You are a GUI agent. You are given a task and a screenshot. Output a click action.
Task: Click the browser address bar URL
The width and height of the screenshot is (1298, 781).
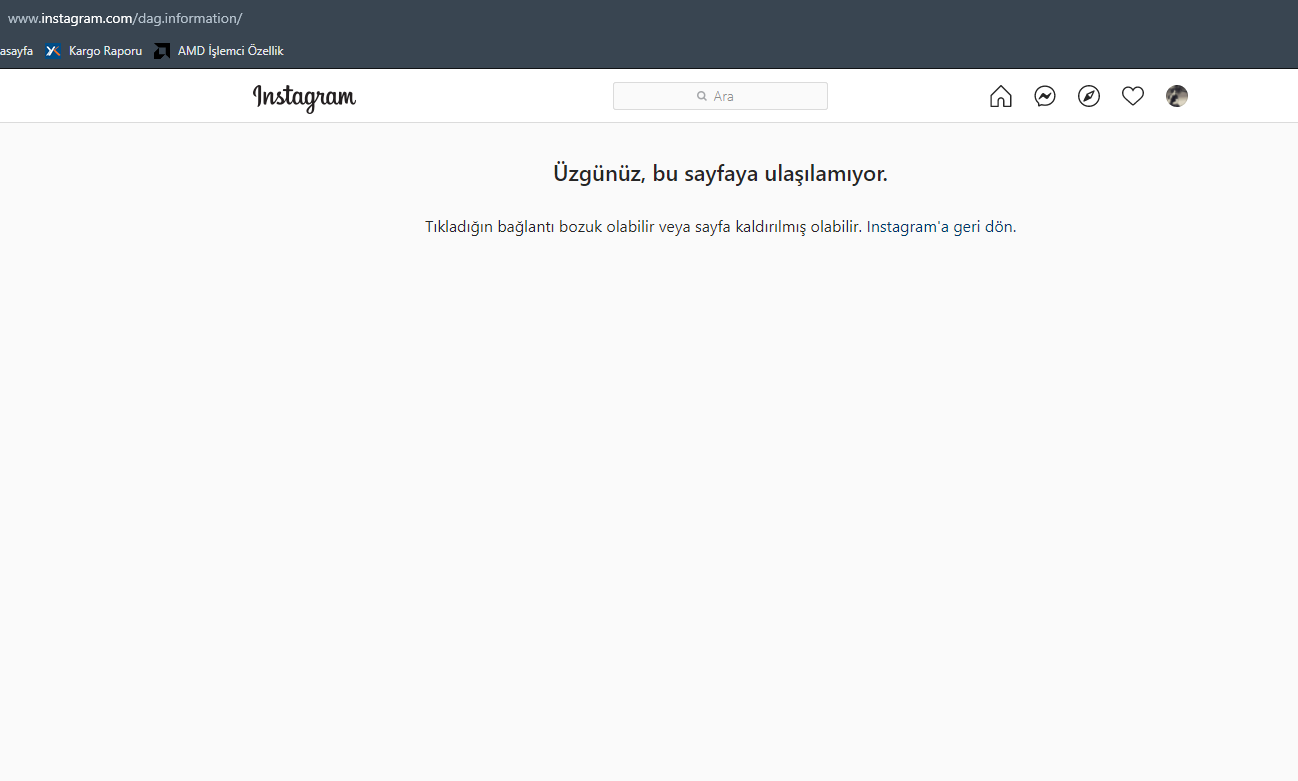point(125,18)
